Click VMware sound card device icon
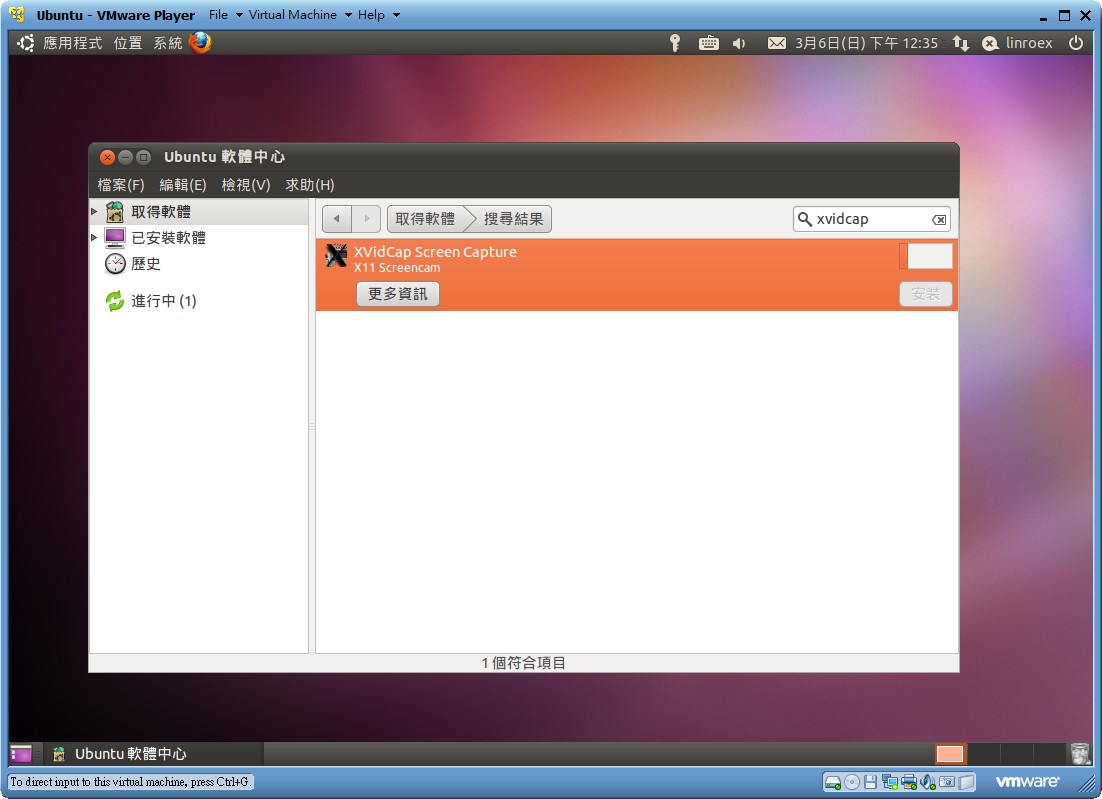Image resolution: width=1102 pixels, height=799 pixels. (928, 782)
